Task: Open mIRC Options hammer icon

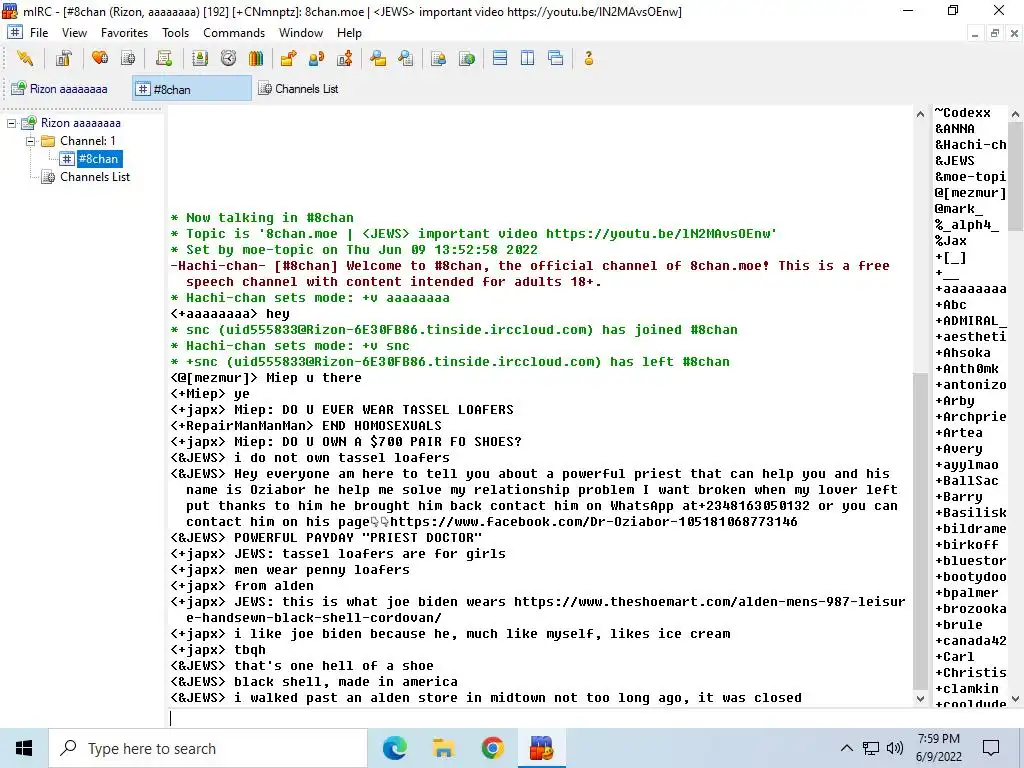Action: tap(63, 59)
